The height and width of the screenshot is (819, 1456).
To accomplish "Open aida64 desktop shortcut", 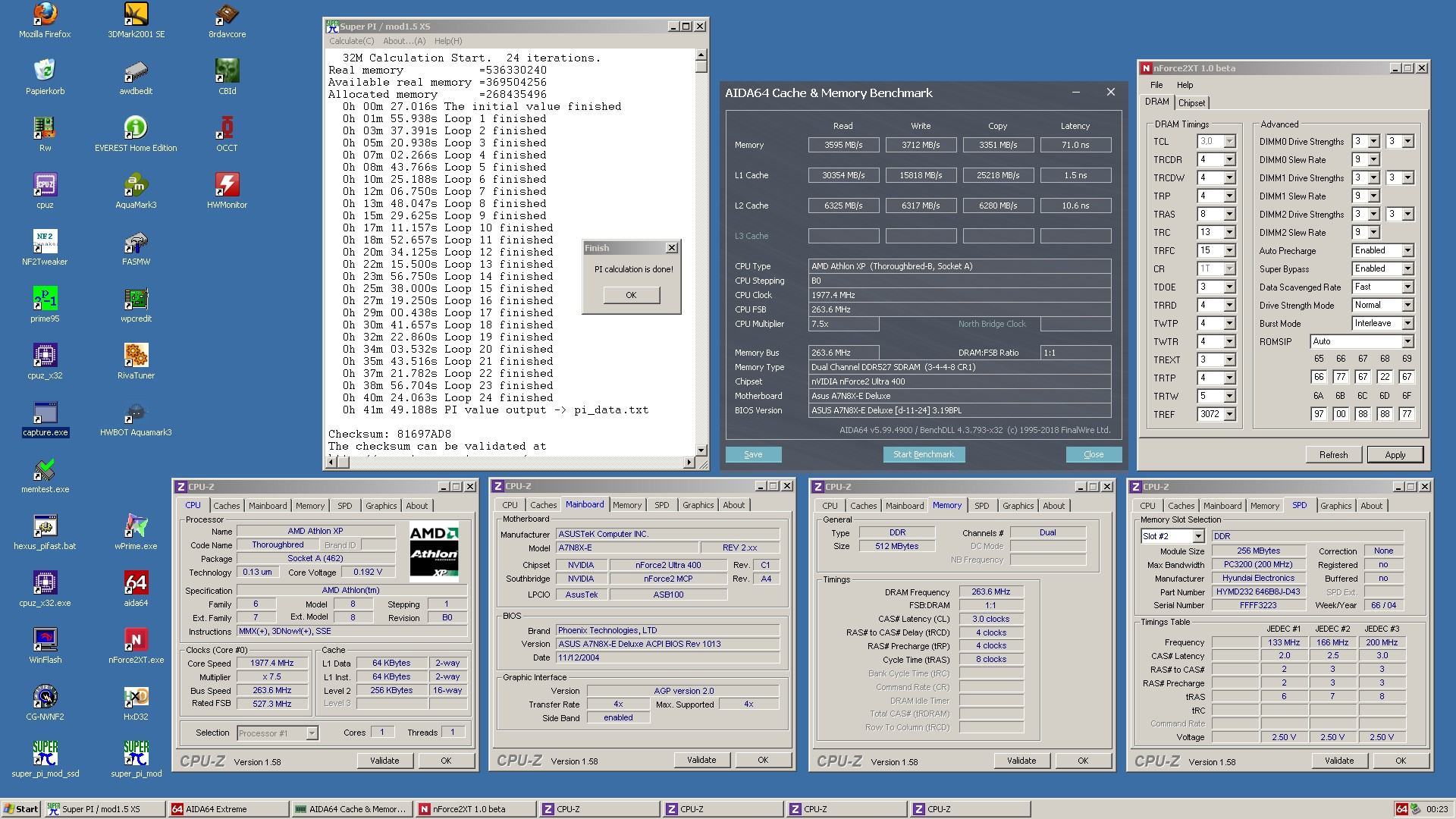I will pyautogui.click(x=136, y=588).
